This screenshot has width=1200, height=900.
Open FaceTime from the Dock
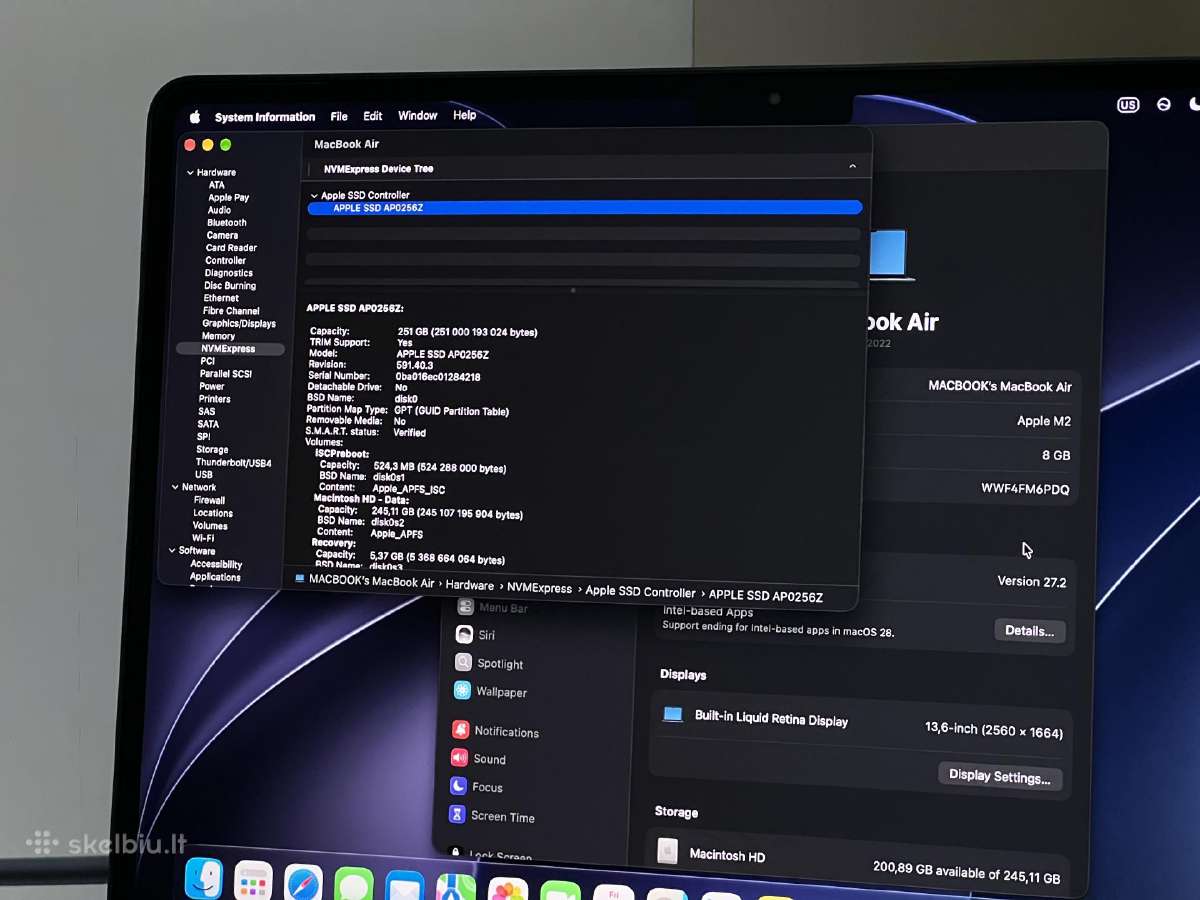[x=560, y=891]
